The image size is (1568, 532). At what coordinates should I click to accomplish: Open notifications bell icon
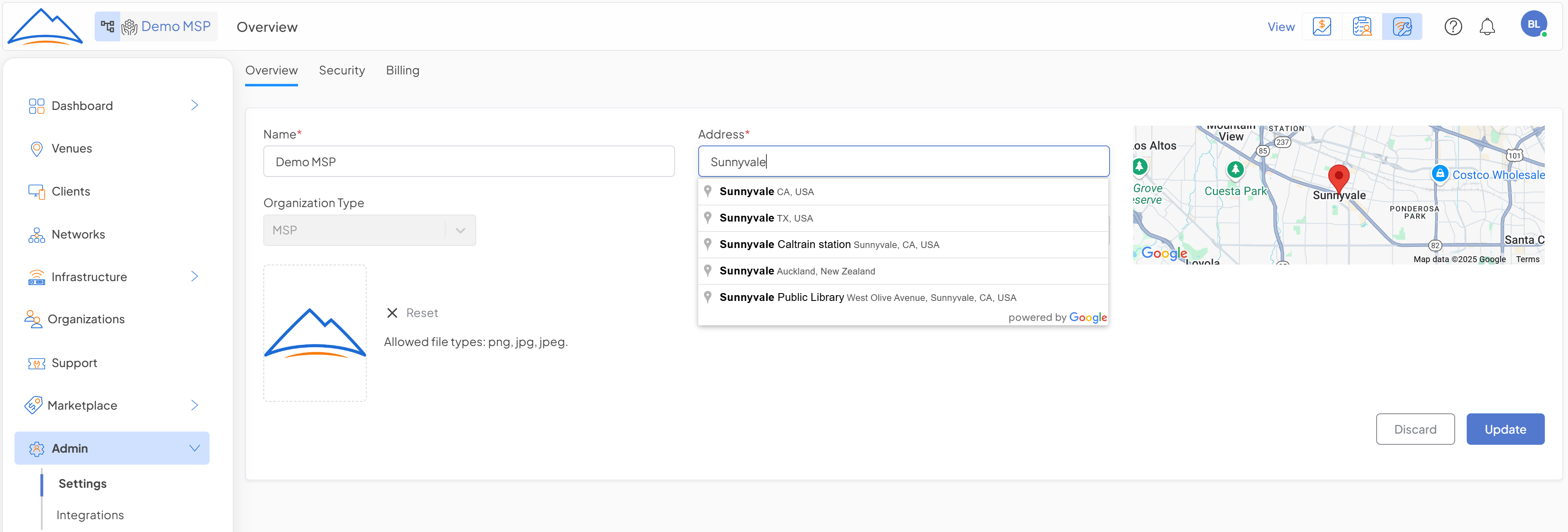click(x=1487, y=26)
